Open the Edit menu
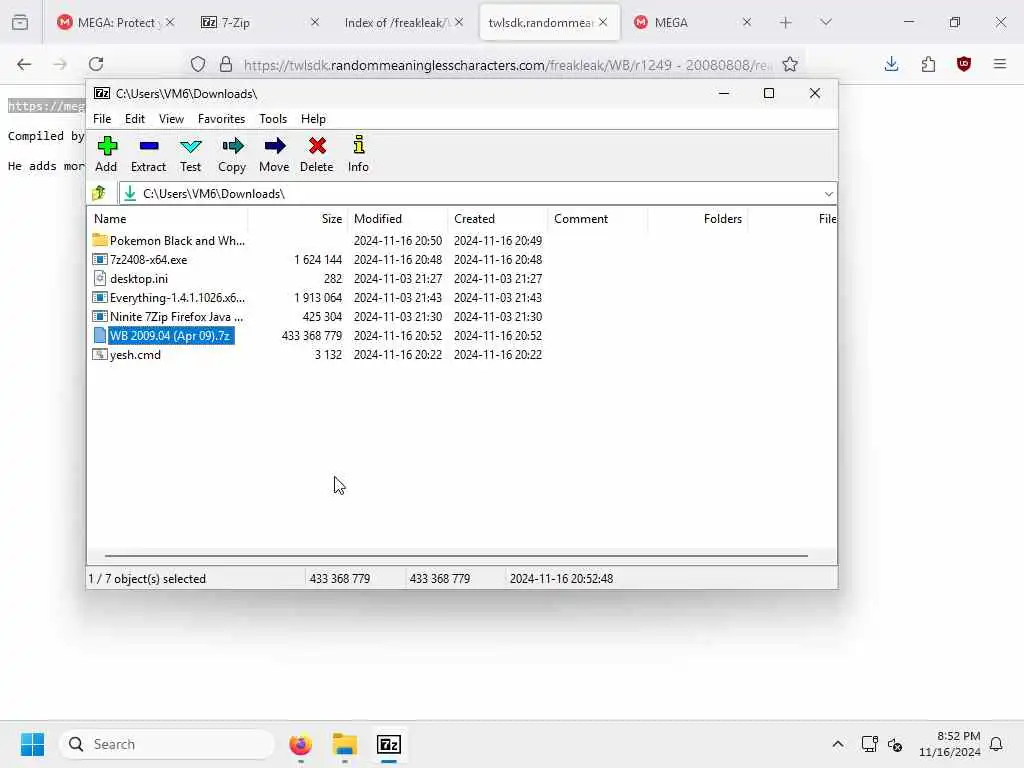Viewport: 1024px width, 768px height. pyautogui.click(x=135, y=119)
